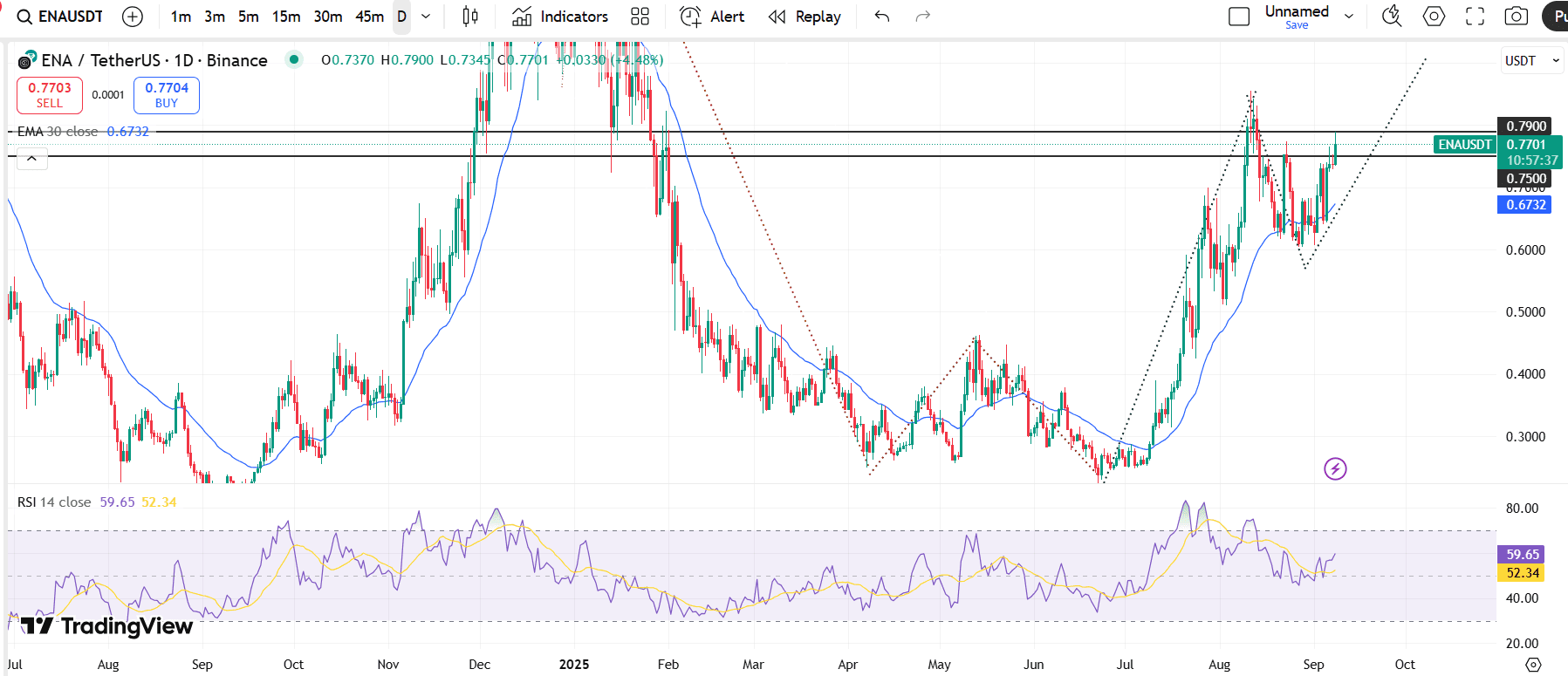The image size is (1568, 676).
Task: Open the Indicators panel
Action: pos(560,17)
